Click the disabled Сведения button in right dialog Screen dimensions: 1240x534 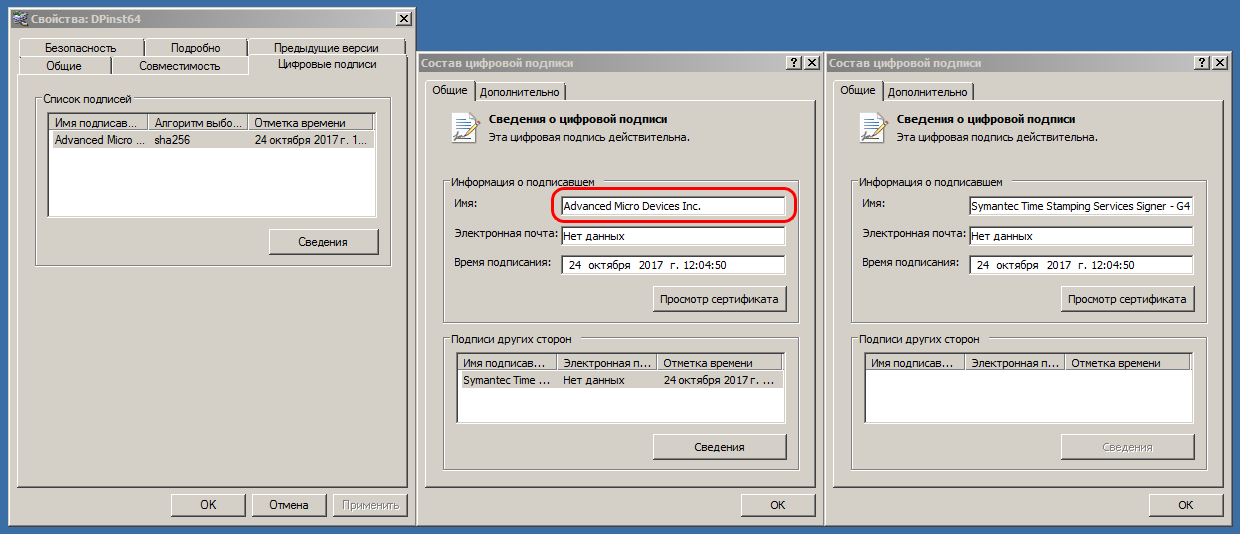click(1127, 447)
